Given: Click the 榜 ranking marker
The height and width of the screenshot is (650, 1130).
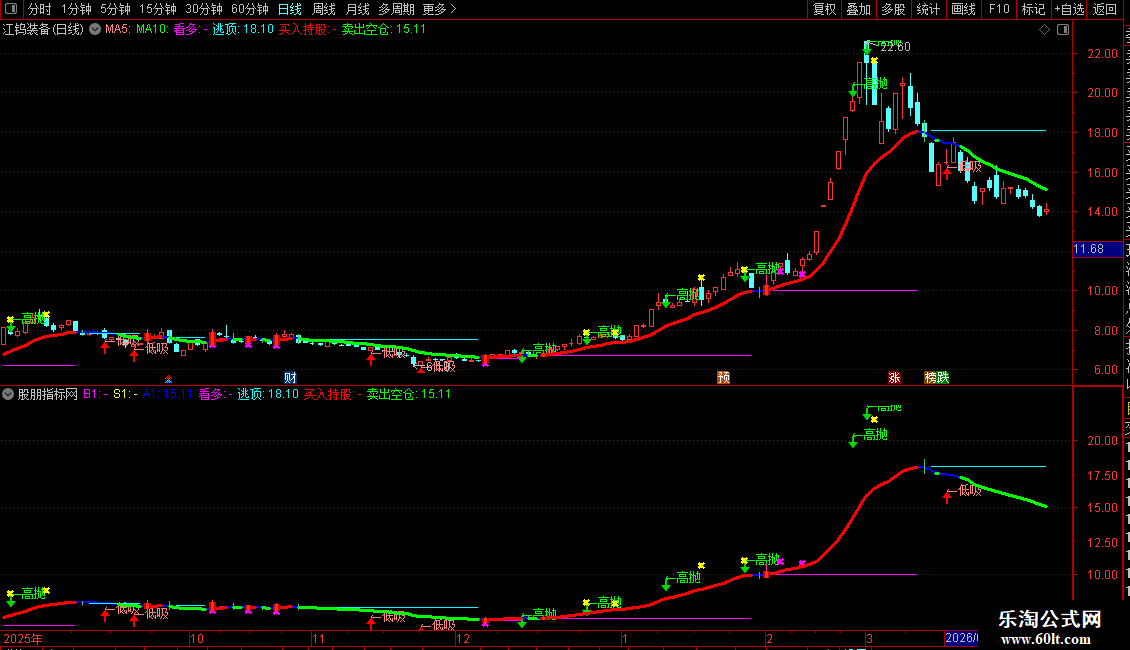Looking at the screenshot, I should coord(930,378).
